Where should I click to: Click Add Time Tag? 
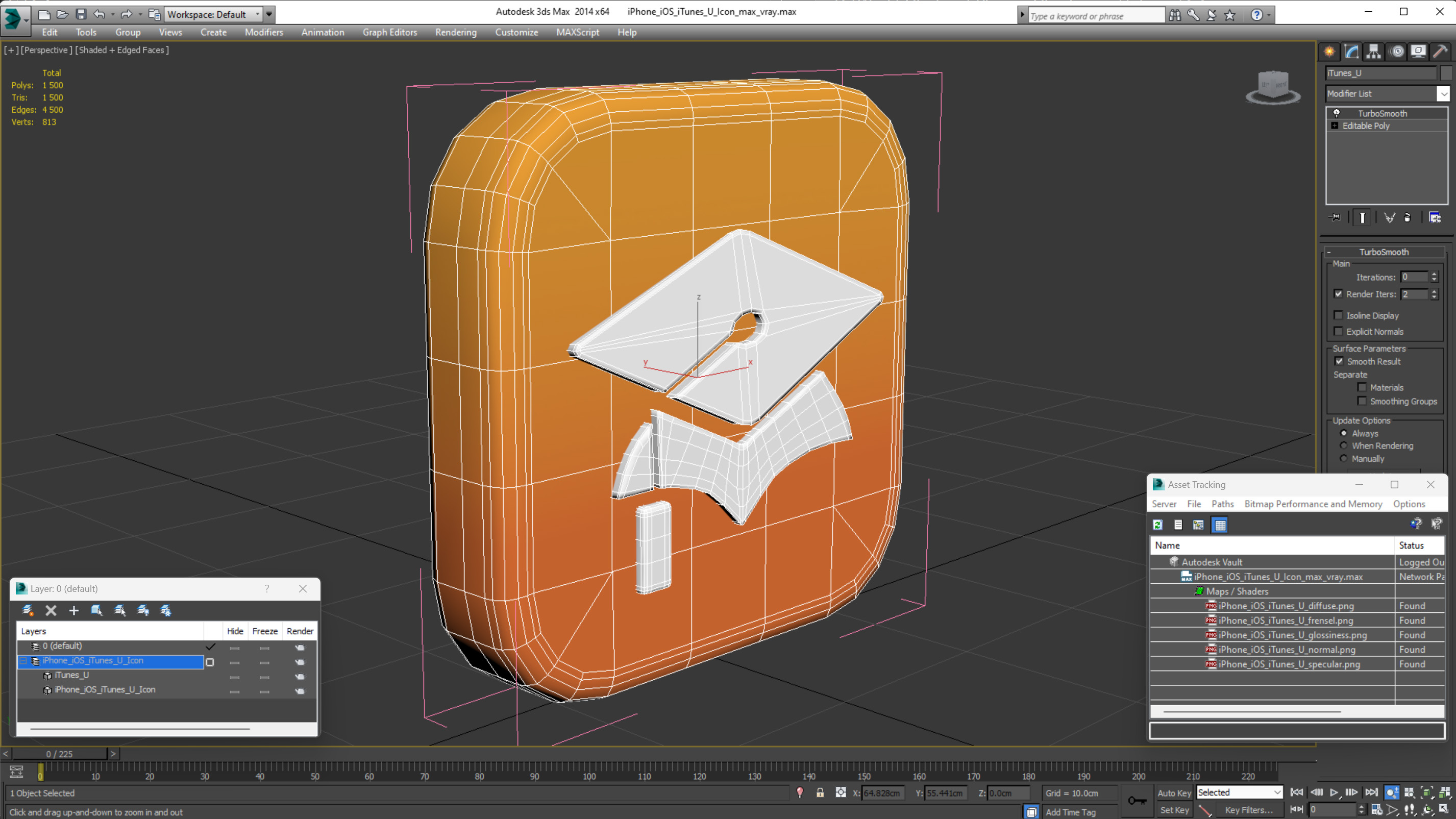[x=1071, y=812]
